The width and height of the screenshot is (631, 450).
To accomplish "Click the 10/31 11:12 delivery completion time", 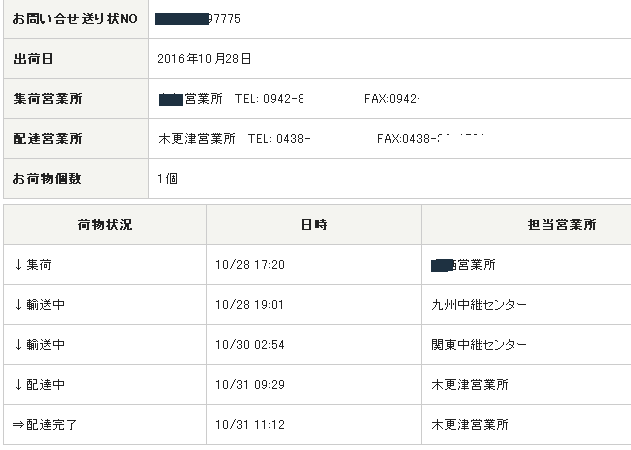I will pos(249,425).
